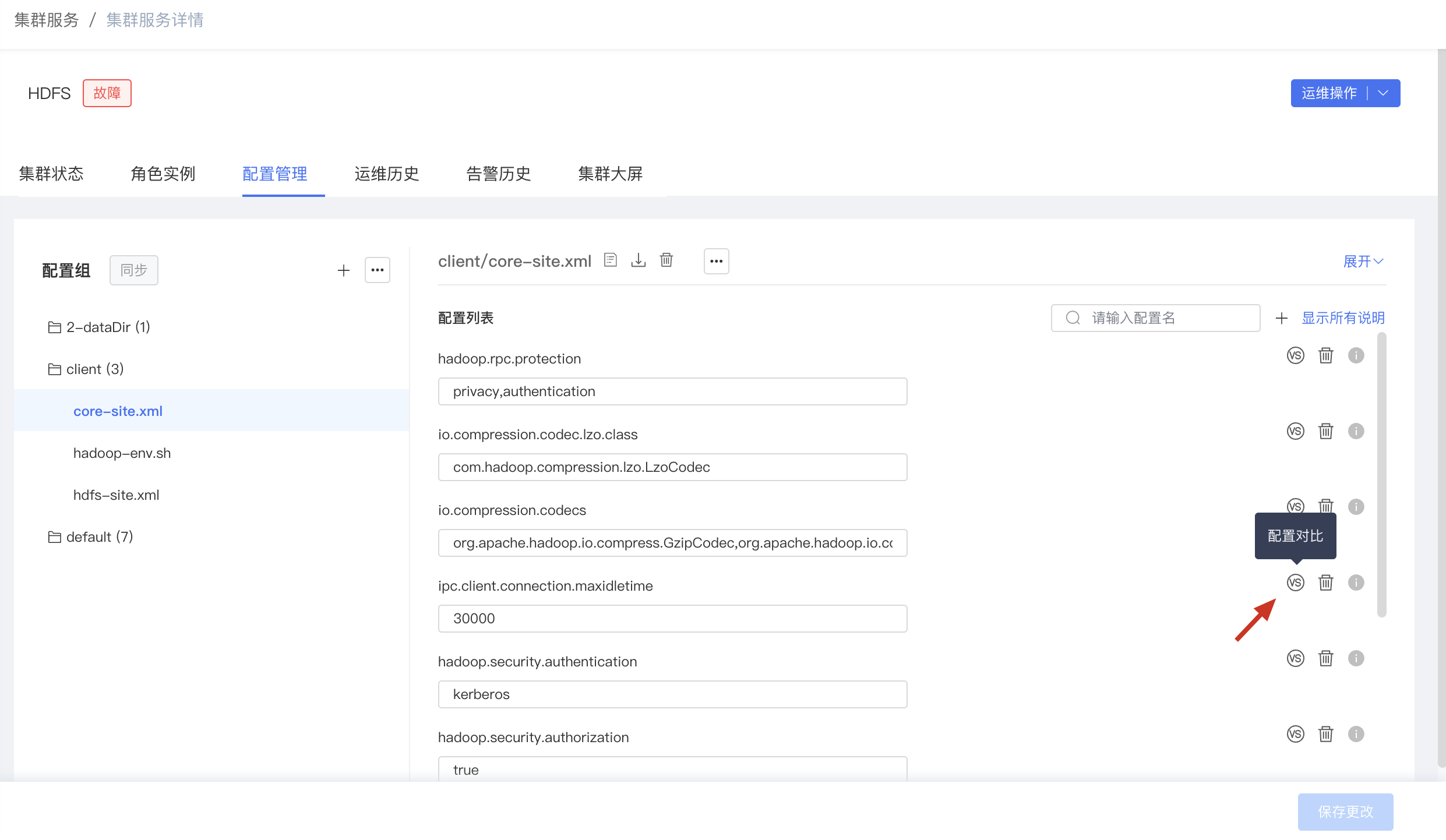
Task: Expand the config list with 展开
Action: tap(1362, 261)
